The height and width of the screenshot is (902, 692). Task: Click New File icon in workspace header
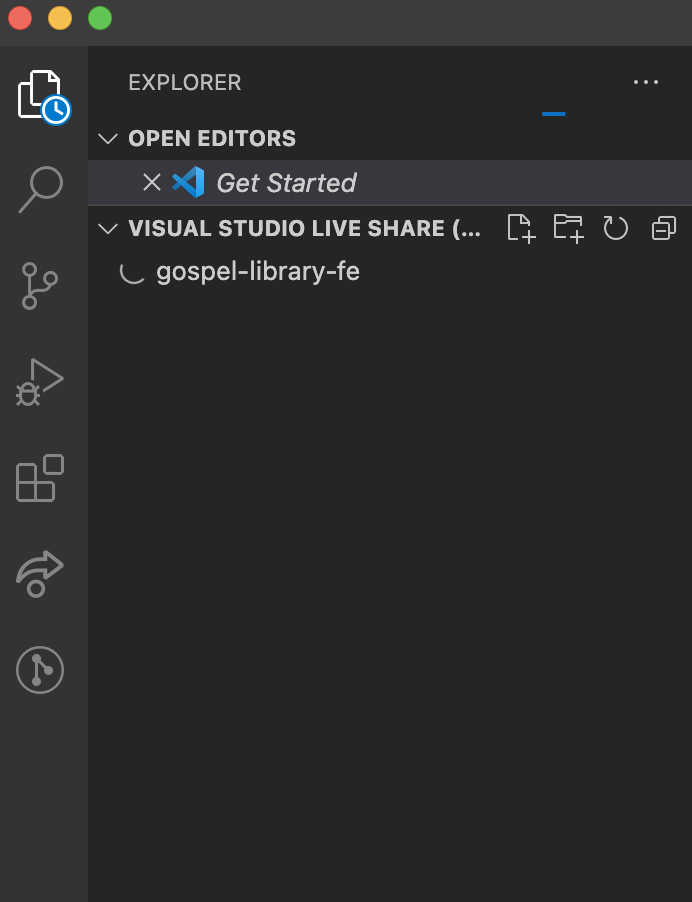tap(522, 228)
